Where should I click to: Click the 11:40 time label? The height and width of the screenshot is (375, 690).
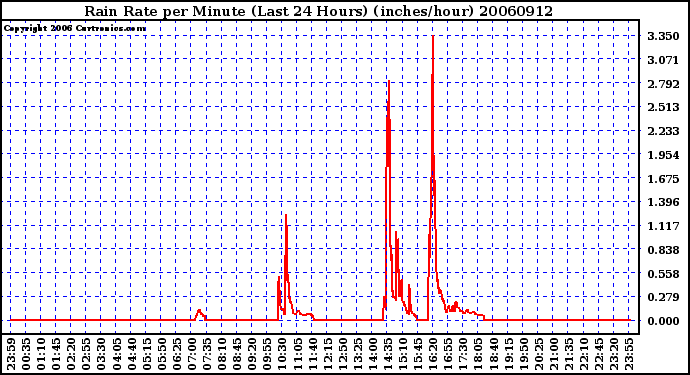pos(312,354)
